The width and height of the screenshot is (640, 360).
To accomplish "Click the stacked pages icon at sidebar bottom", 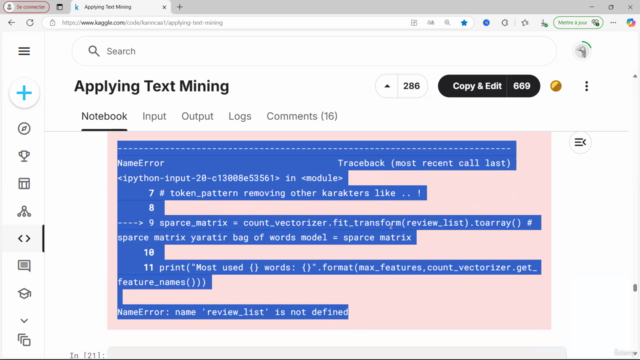I will (24, 340).
